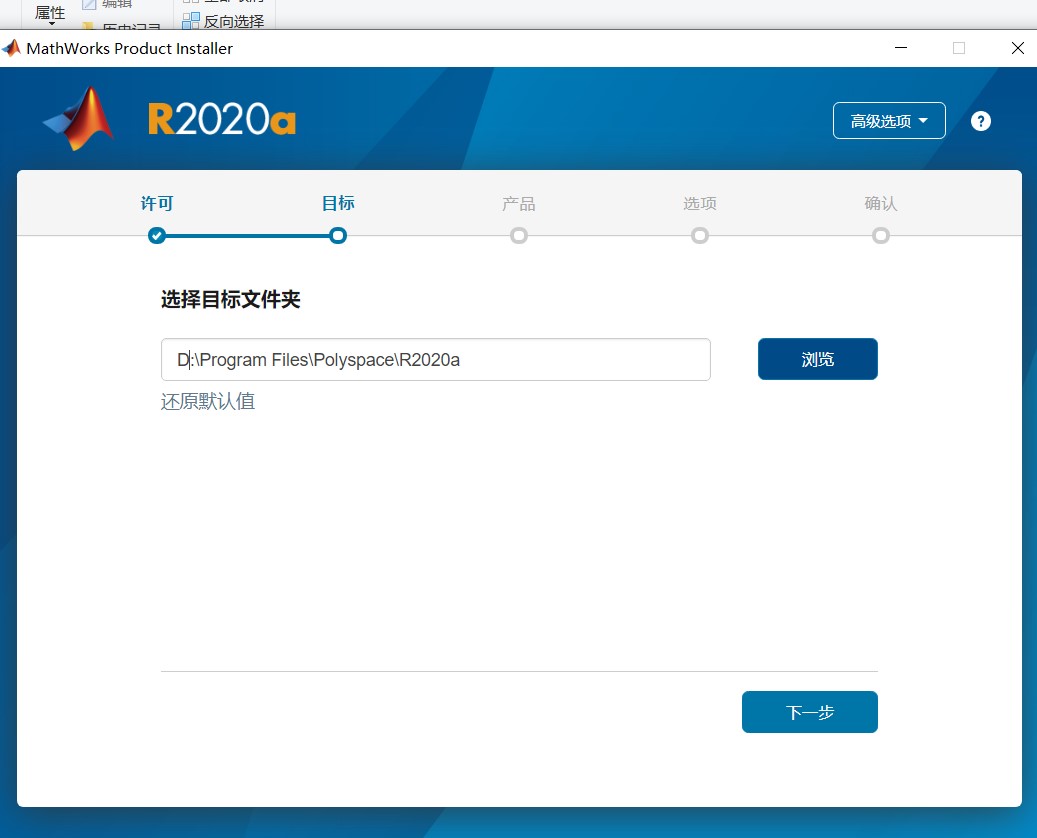Select the 许可 step label

(x=157, y=203)
